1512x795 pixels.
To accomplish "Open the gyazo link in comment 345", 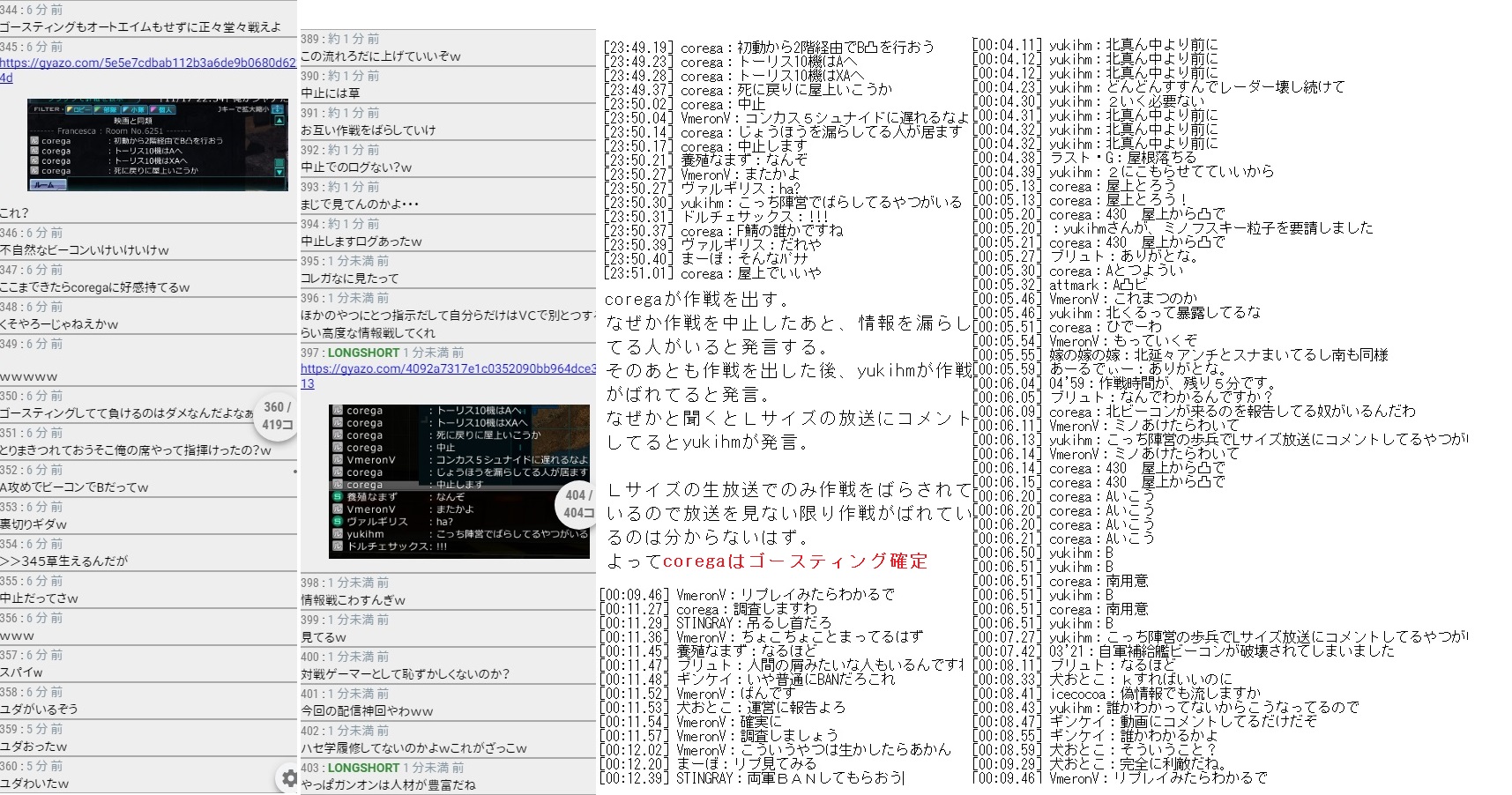I will [x=147, y=63].
